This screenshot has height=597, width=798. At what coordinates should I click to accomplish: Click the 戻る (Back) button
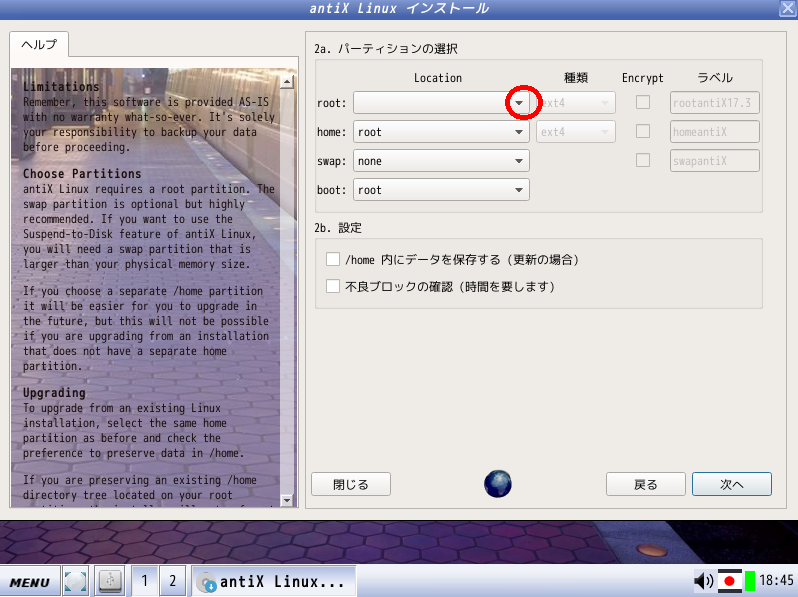coord(645,484)
